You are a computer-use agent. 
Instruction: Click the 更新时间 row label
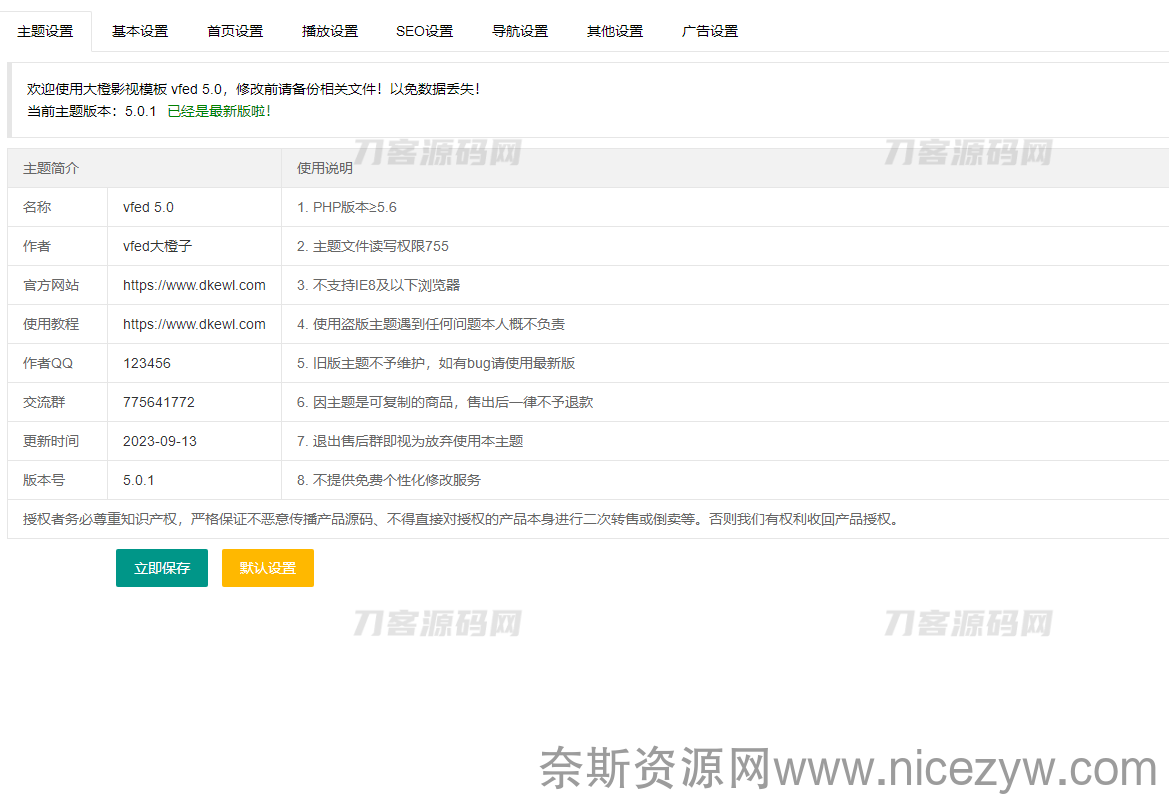(51, 441)
